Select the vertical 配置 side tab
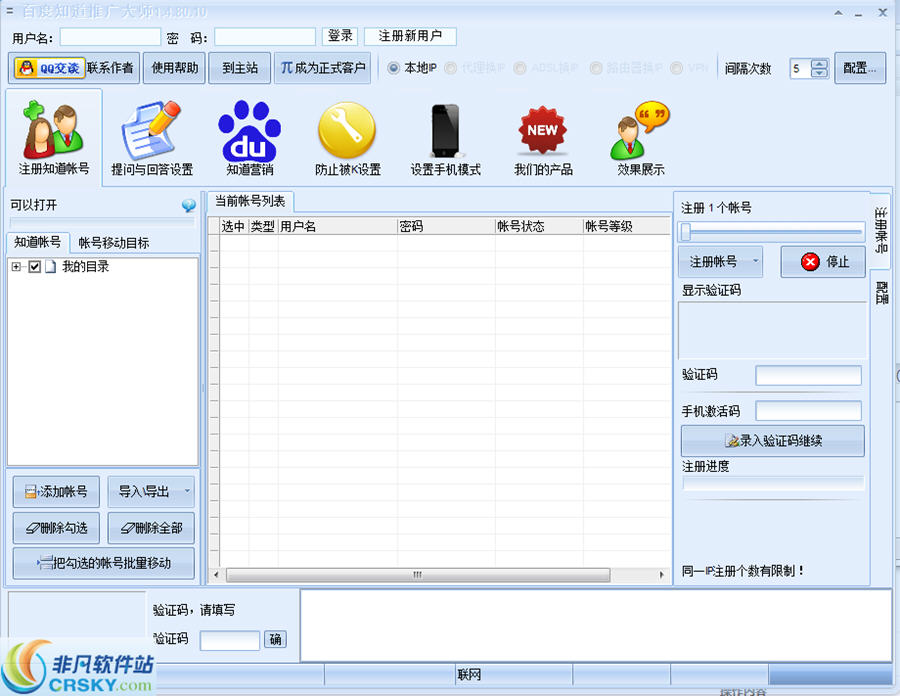The height and width of the screenshot is (696, 900). coord(881,293)
